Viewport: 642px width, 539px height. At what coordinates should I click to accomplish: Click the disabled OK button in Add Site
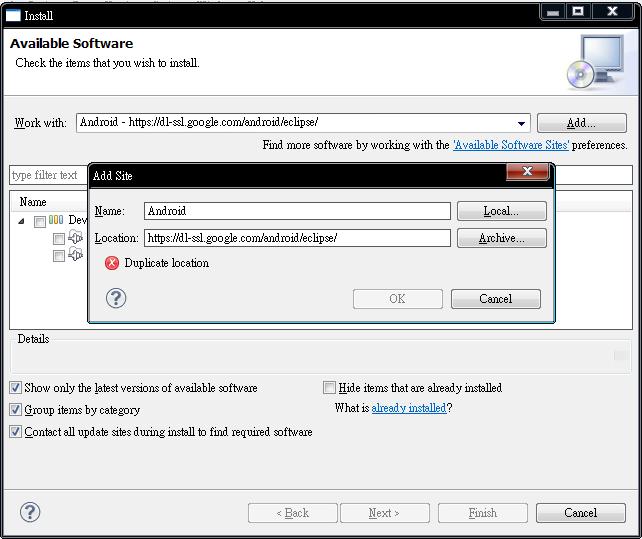click(x=398, y=299)
